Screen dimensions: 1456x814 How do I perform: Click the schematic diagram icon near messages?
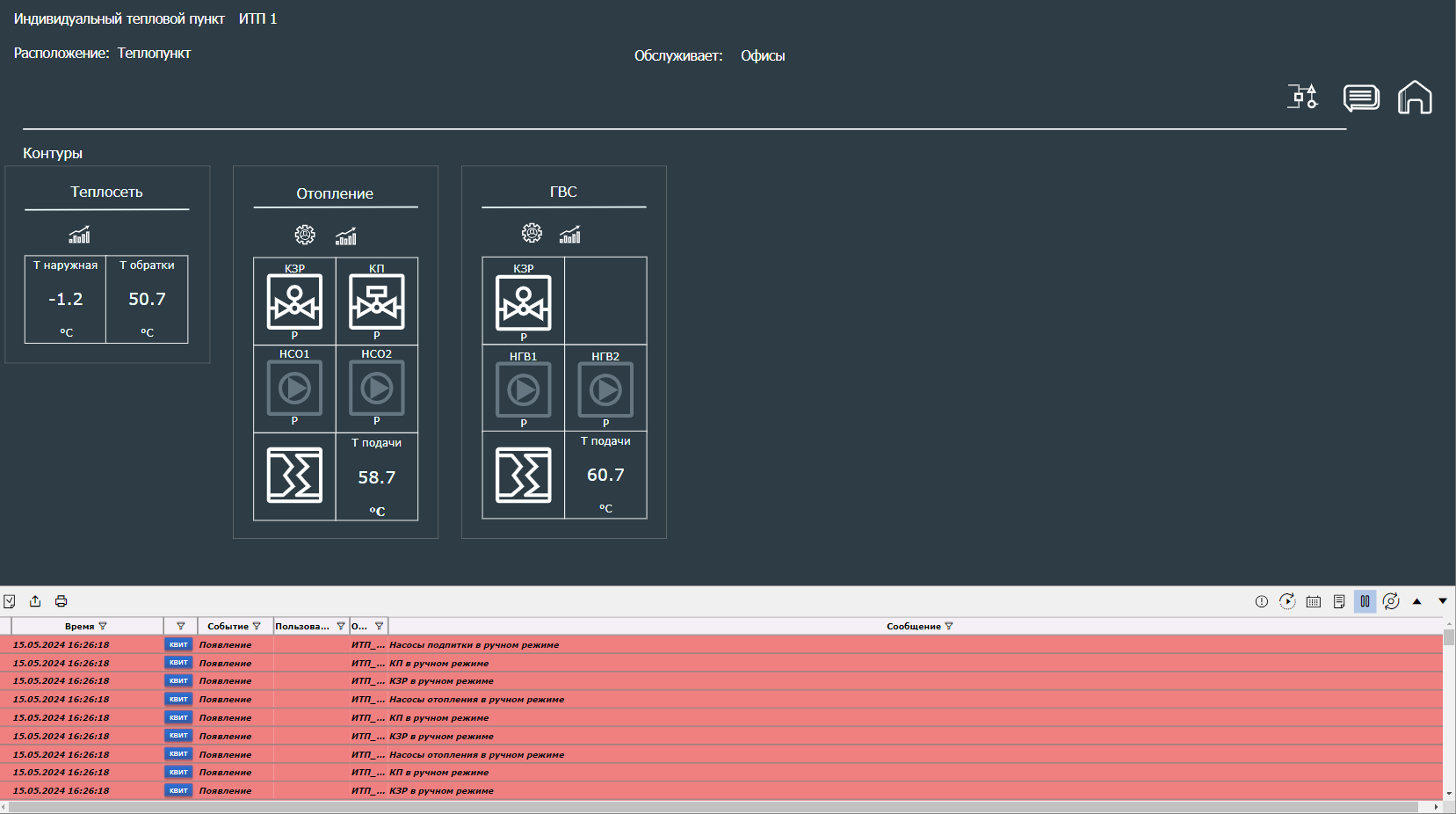(x=1303, y=97)
